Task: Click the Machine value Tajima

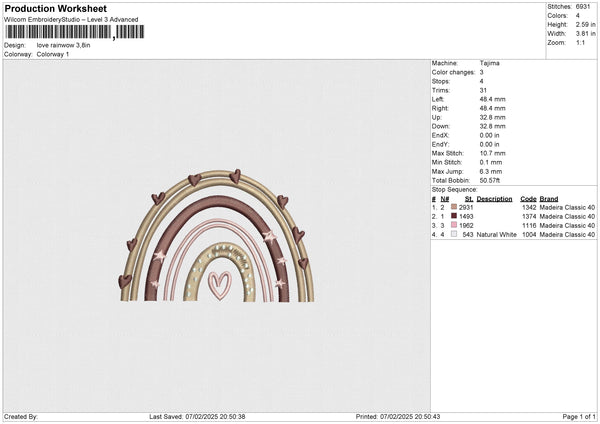Action: pyautogui.click(x=490, y=63)
